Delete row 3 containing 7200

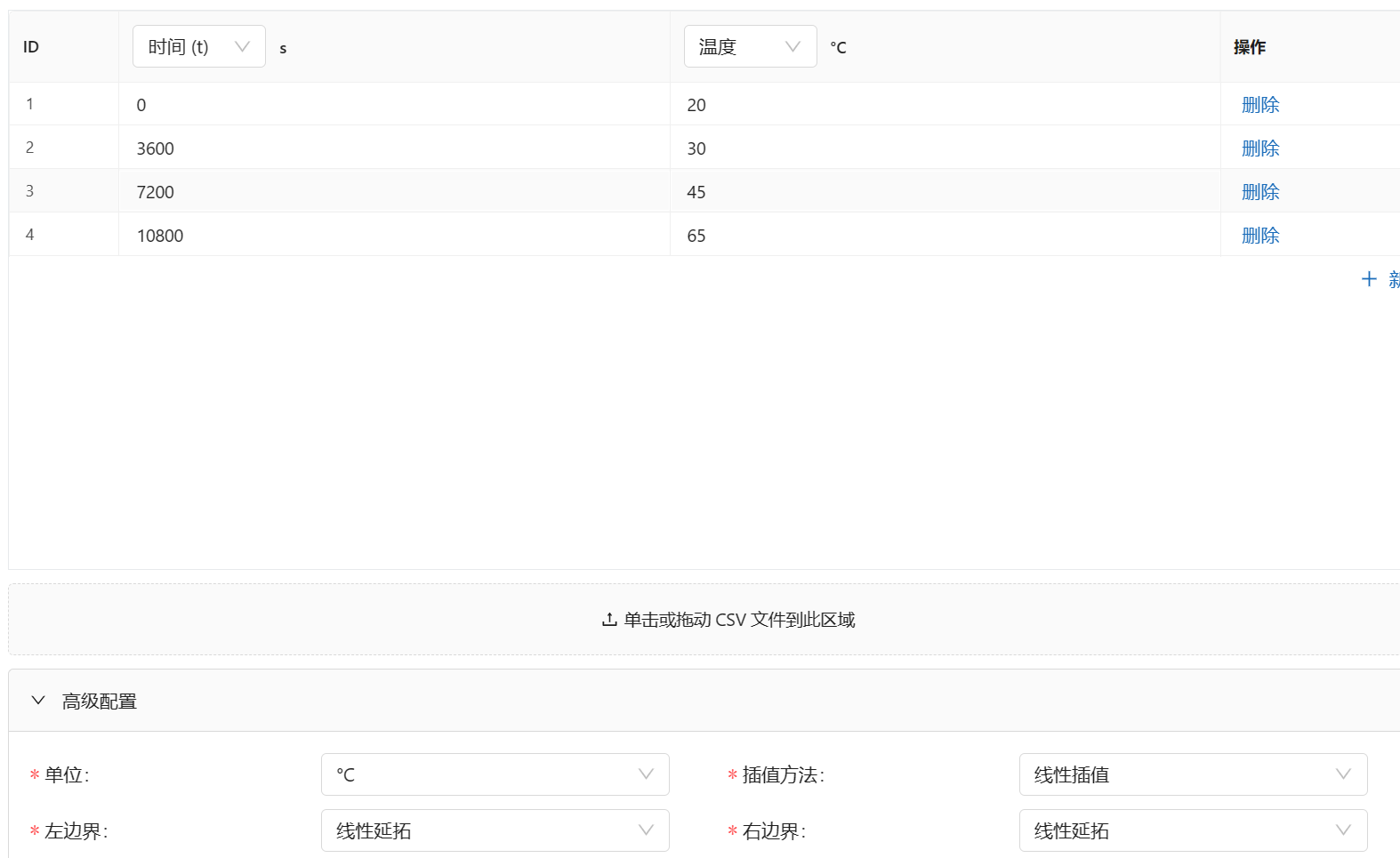pos(1260,192)
